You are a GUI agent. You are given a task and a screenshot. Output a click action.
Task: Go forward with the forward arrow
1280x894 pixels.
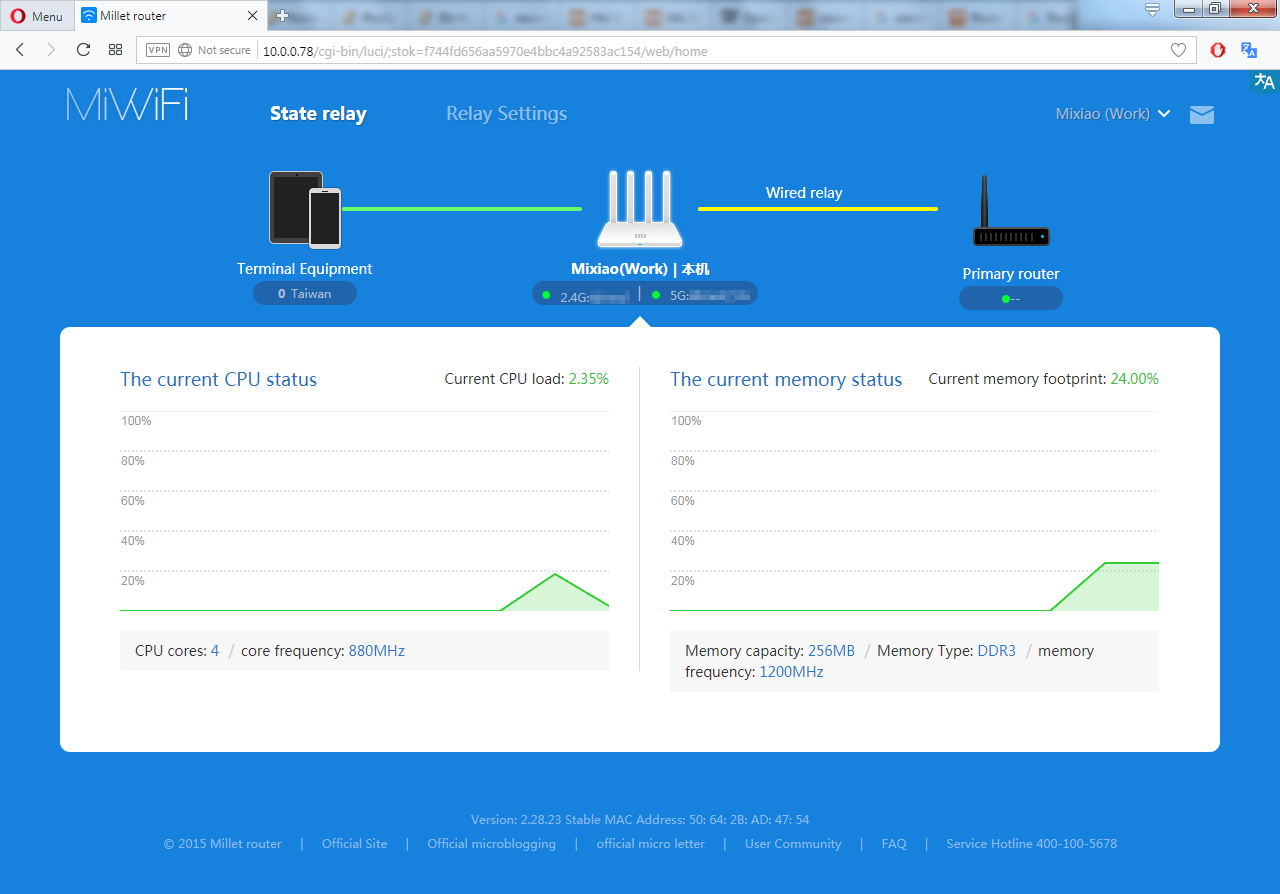[x=51, y=50]
